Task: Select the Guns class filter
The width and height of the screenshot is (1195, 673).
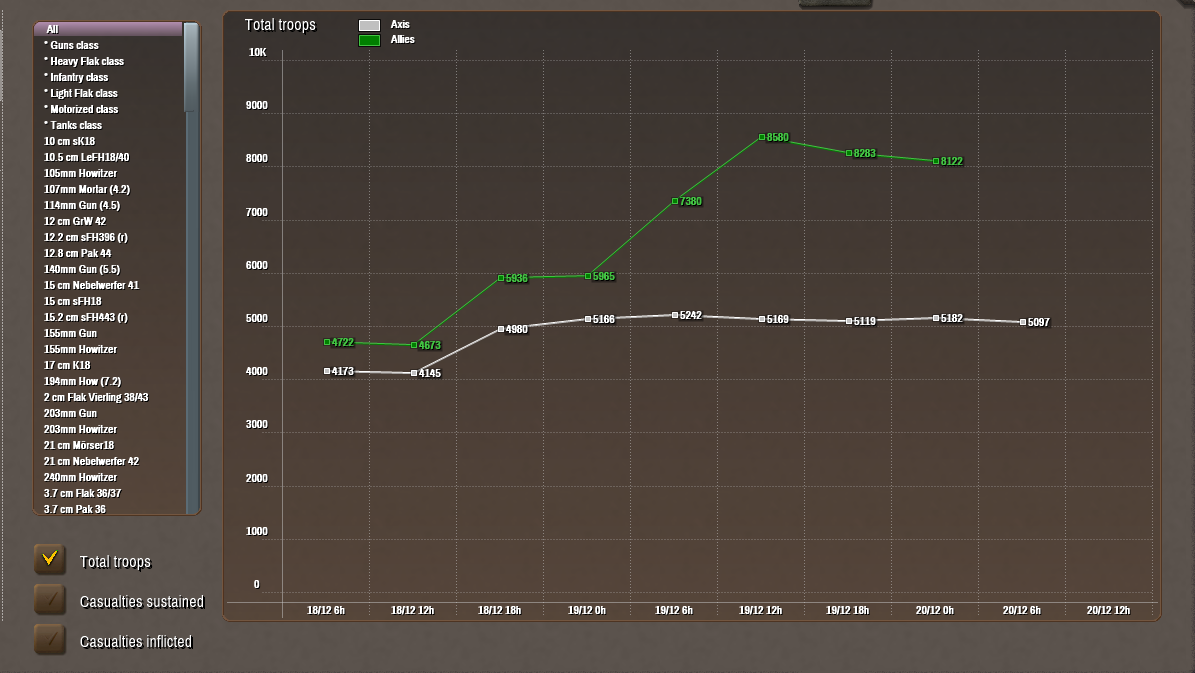Action: pos(108,45)
